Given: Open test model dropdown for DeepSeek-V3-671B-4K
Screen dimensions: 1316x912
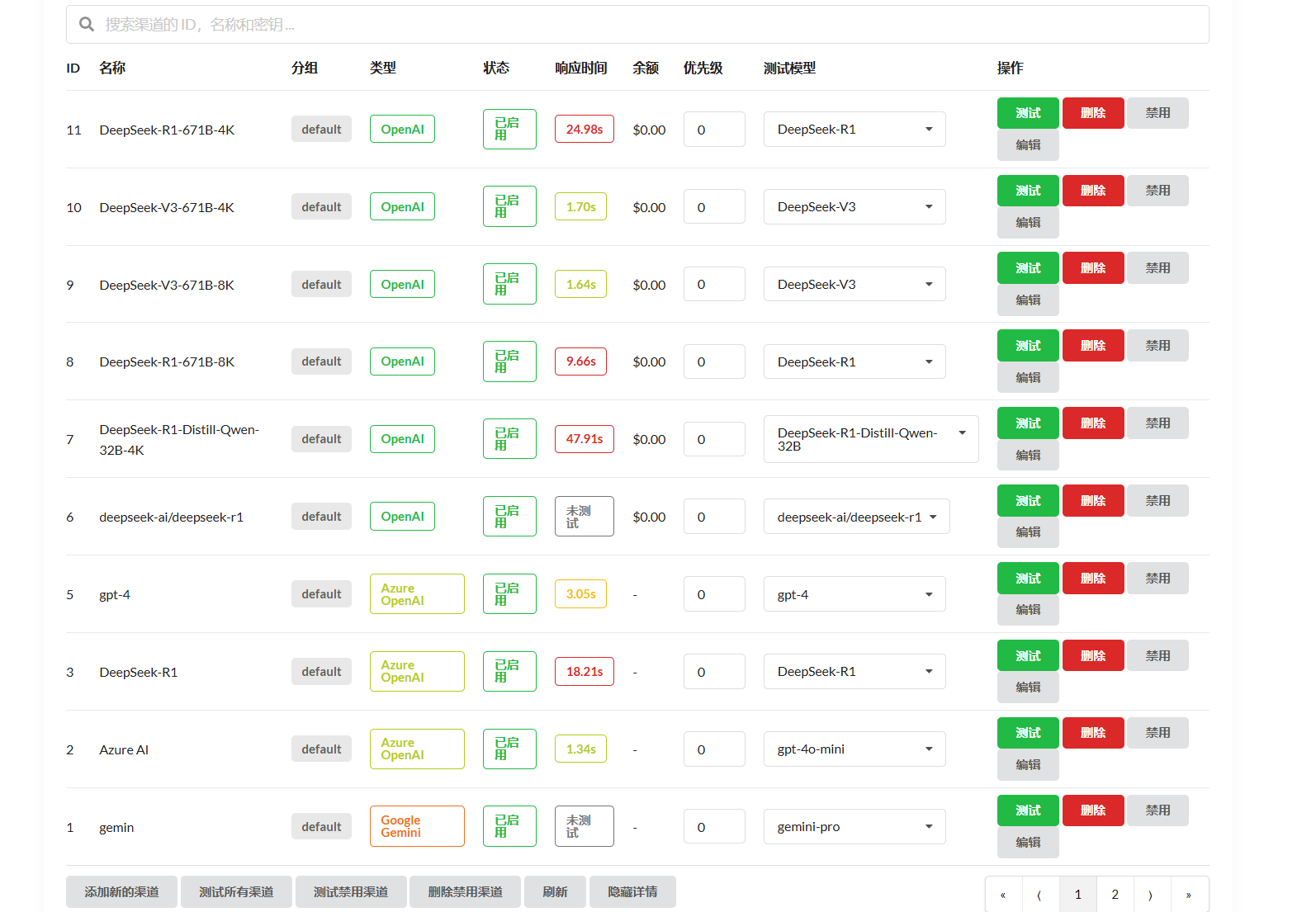Looking at the screenshot, I should 854,207.
